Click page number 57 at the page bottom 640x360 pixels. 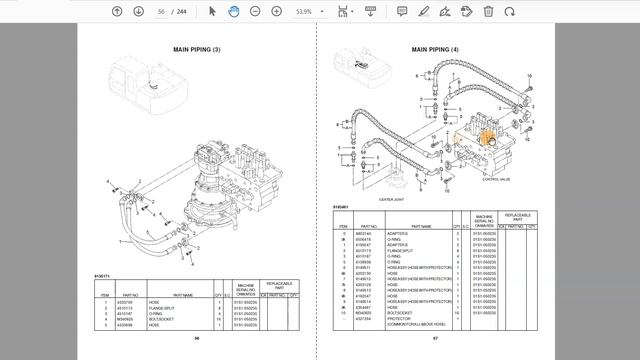pyautogui.click(x=436, y=338)
